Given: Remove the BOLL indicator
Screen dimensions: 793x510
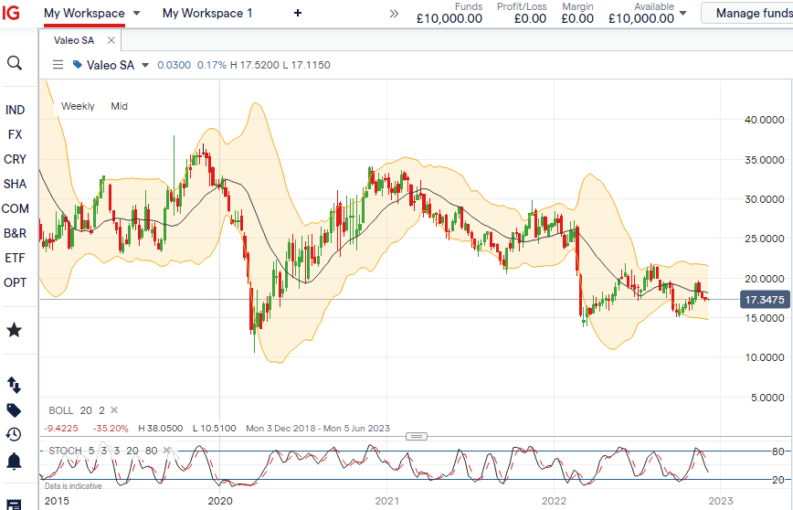Looking at the screenshot, I should [x=114, y=410].
